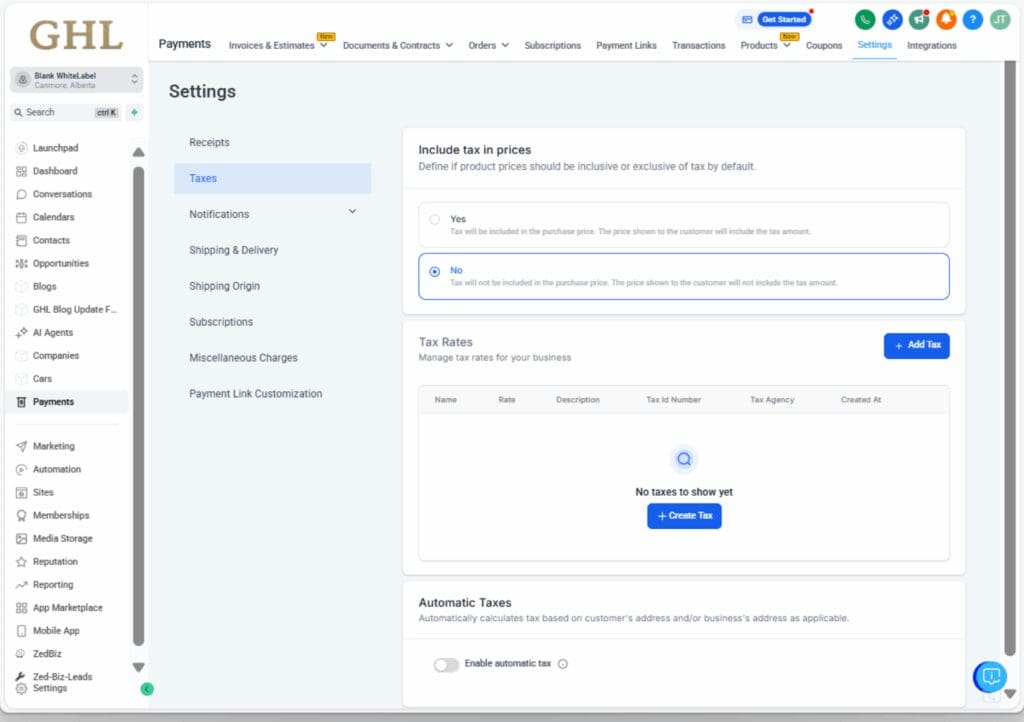This screenshot has height=722, width=1024.
Task: Open the help question mark icon
Action: pyautogui.click(x=973, y=19)
